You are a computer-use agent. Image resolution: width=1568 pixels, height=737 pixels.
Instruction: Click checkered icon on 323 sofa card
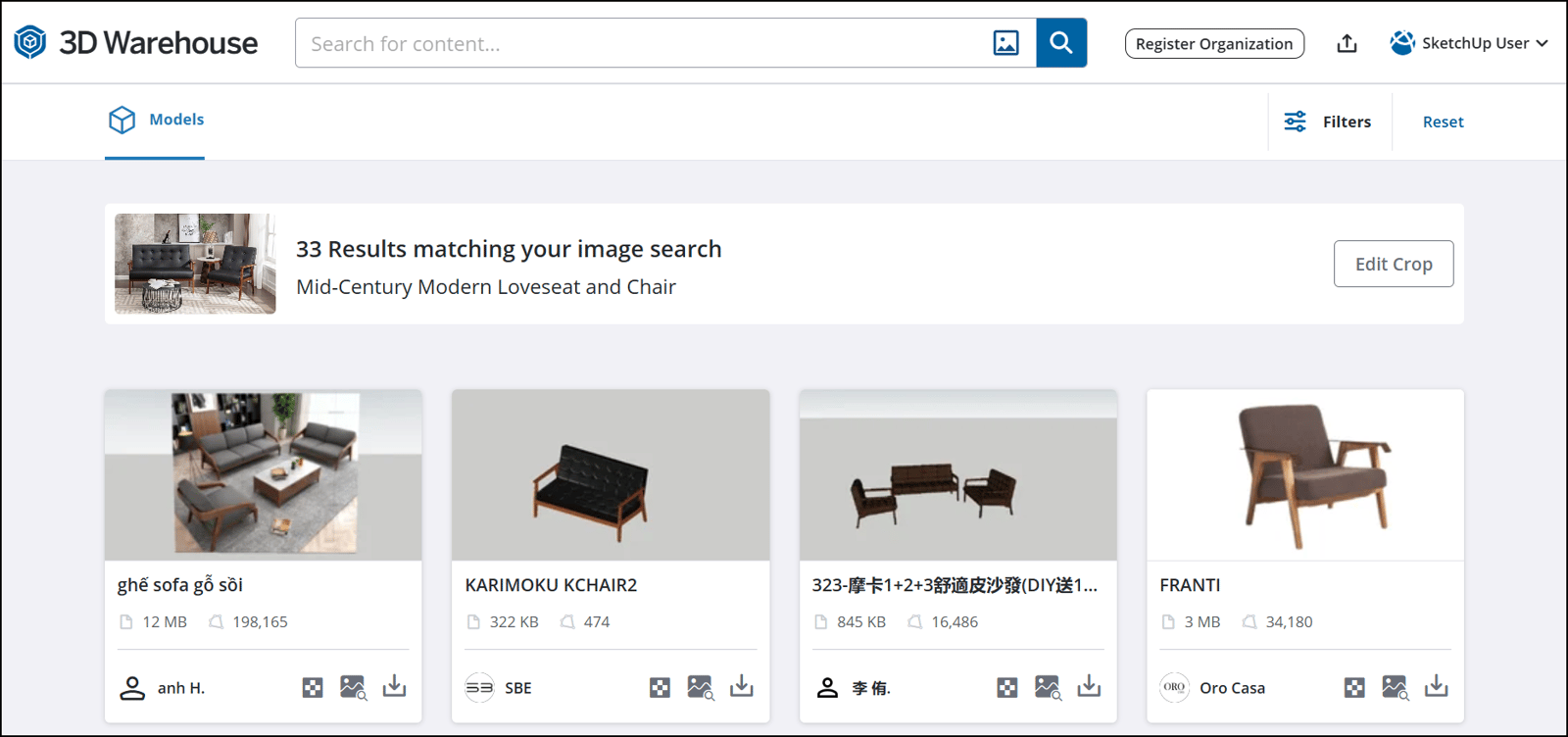[x=1006, y=687]
